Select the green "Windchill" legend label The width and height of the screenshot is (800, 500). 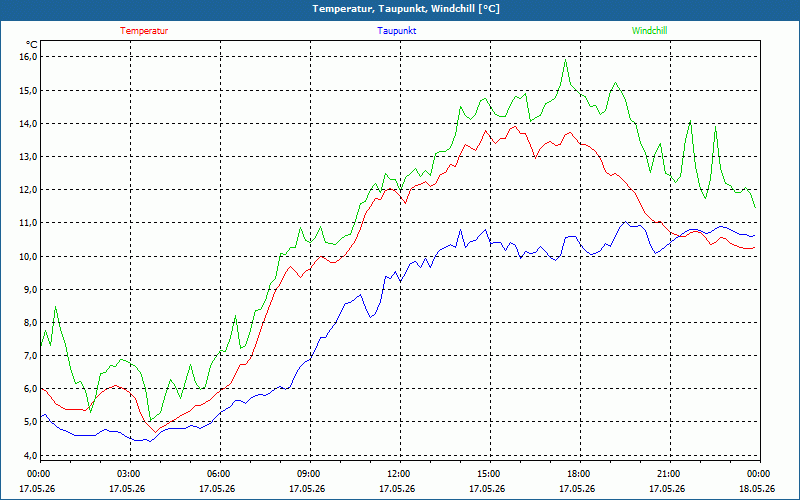[649, 31]
